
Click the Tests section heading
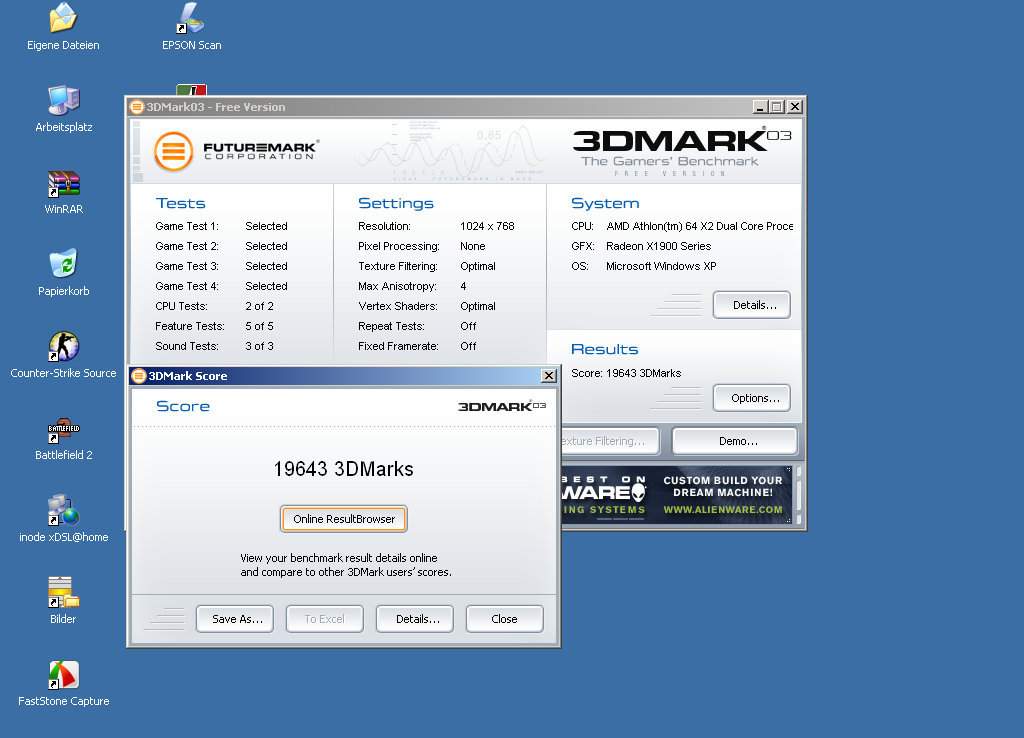click(180, 203)
